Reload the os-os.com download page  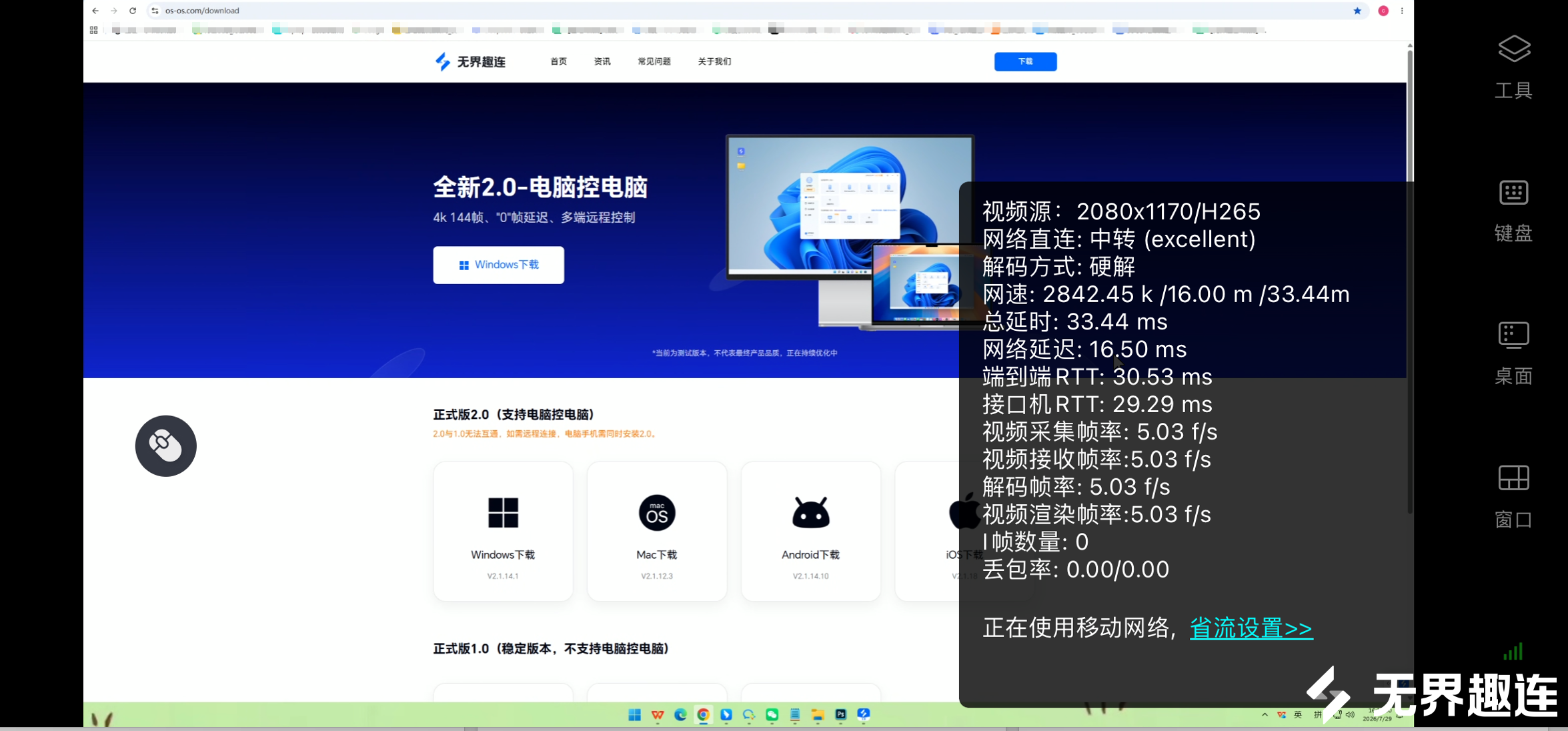click(133, 11)
